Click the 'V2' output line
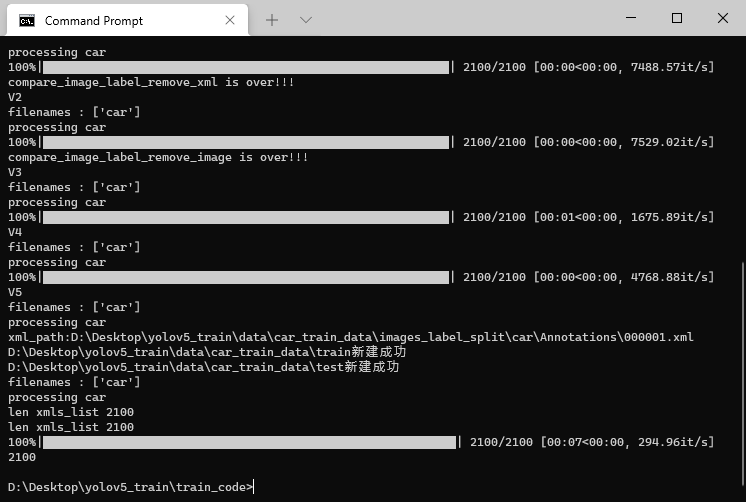 (x=15, y=97)
